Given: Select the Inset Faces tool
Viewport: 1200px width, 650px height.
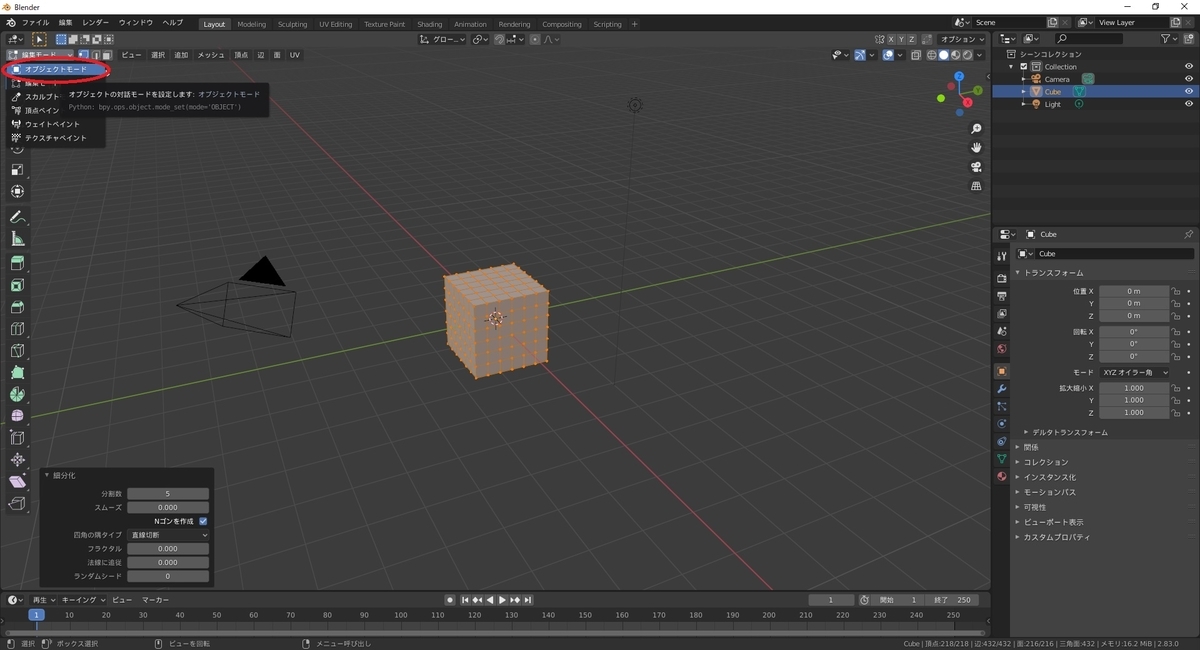Looking at the screenshot, I should click(x=17, y=285).
